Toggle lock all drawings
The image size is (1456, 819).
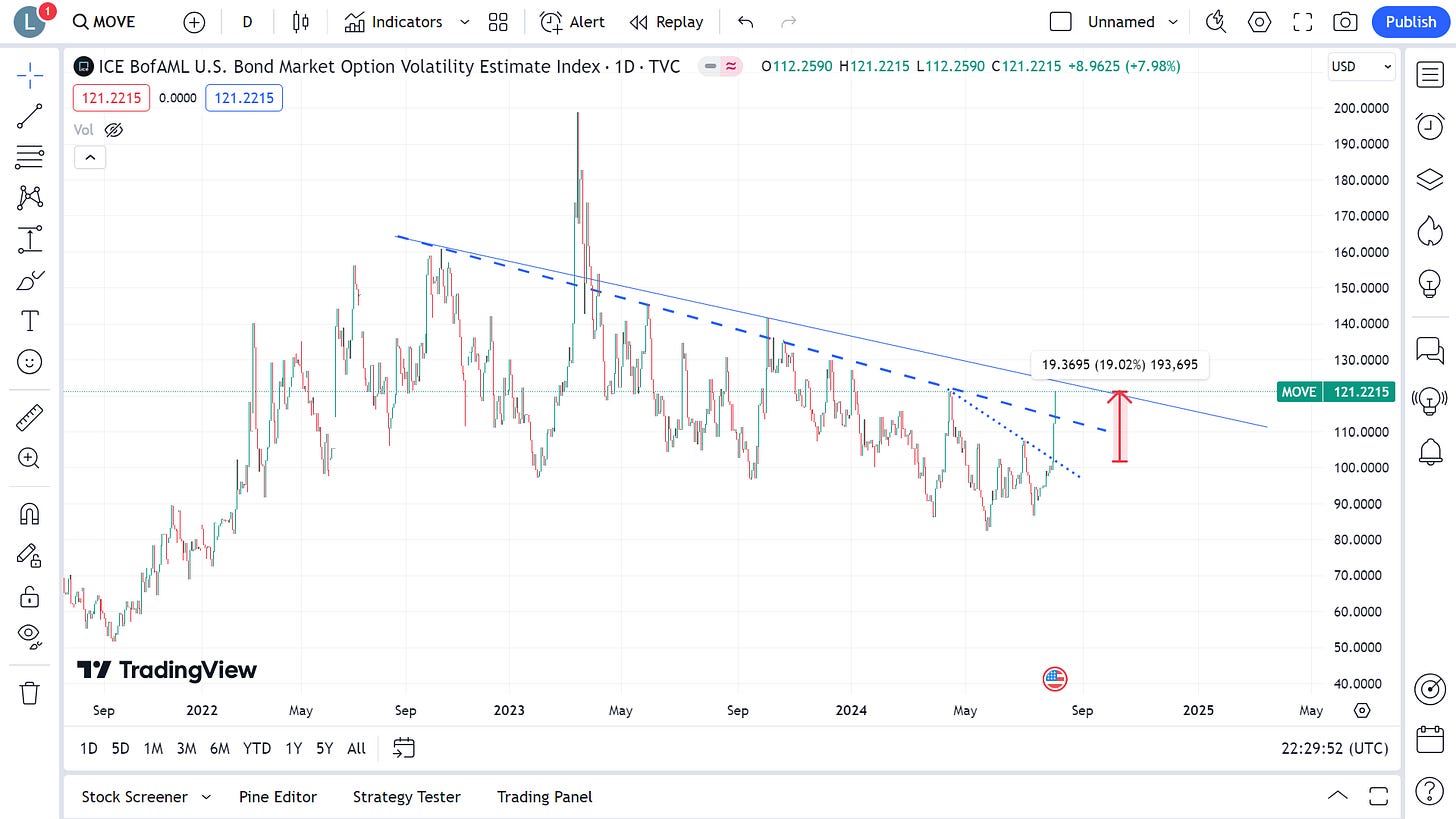coord(30,597)
